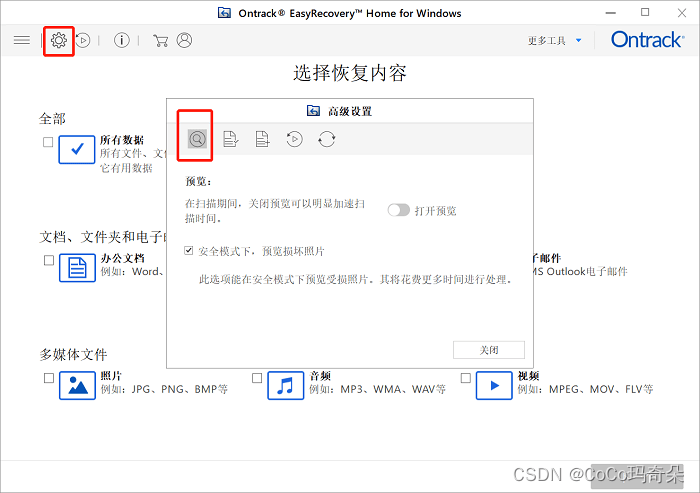Tick the 音频 checkbox
The image size is (700, 493).
(257, 378)
